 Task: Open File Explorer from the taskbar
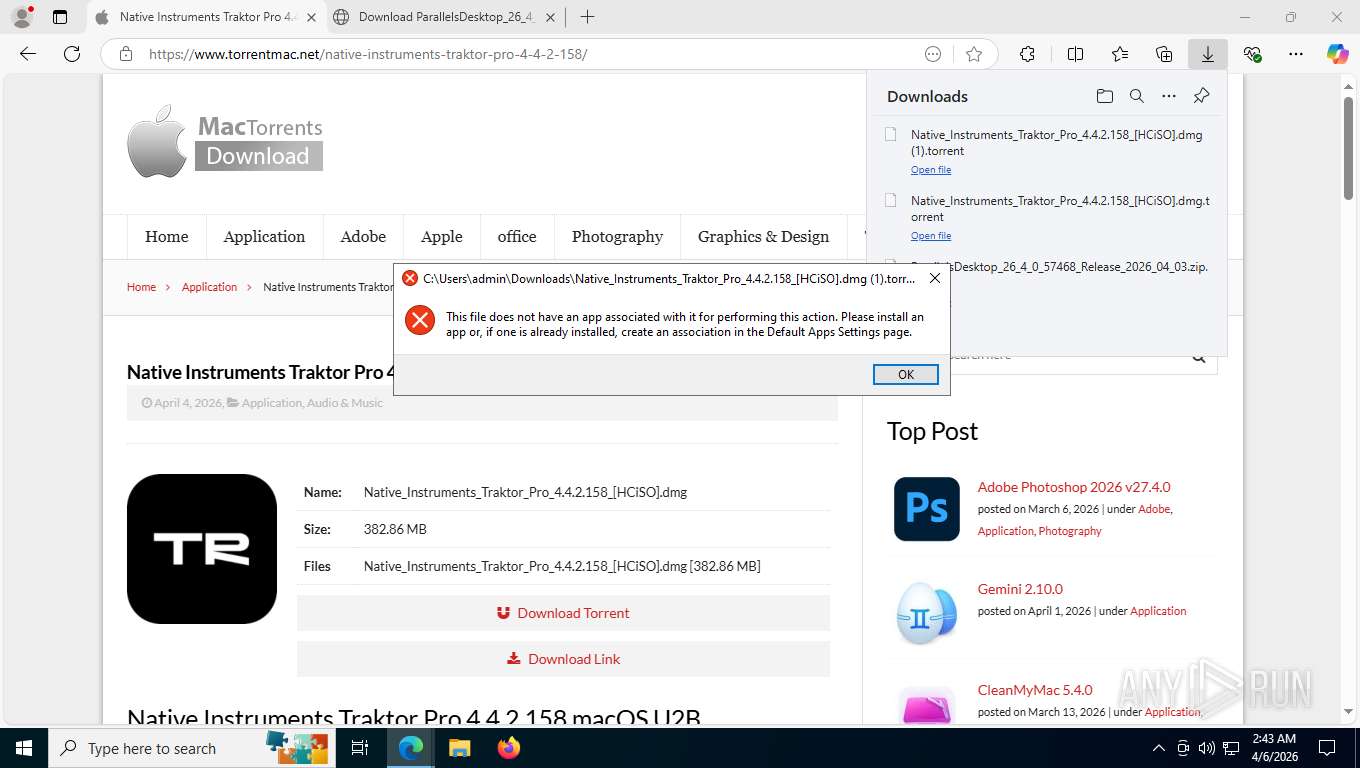459,748
